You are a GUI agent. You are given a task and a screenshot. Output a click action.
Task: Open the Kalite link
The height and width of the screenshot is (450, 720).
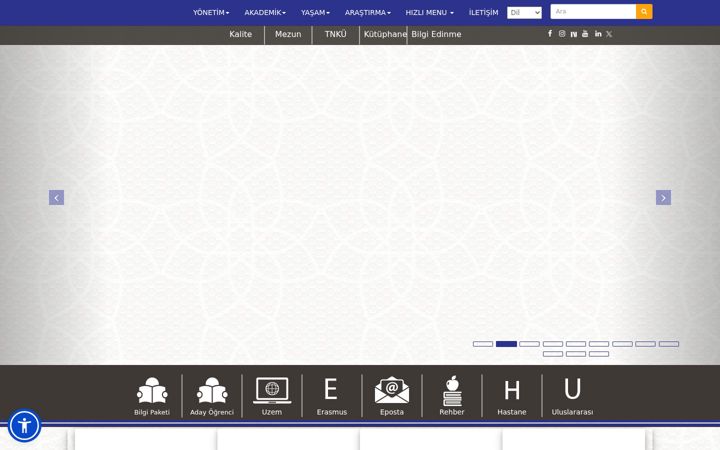point(241,34)
